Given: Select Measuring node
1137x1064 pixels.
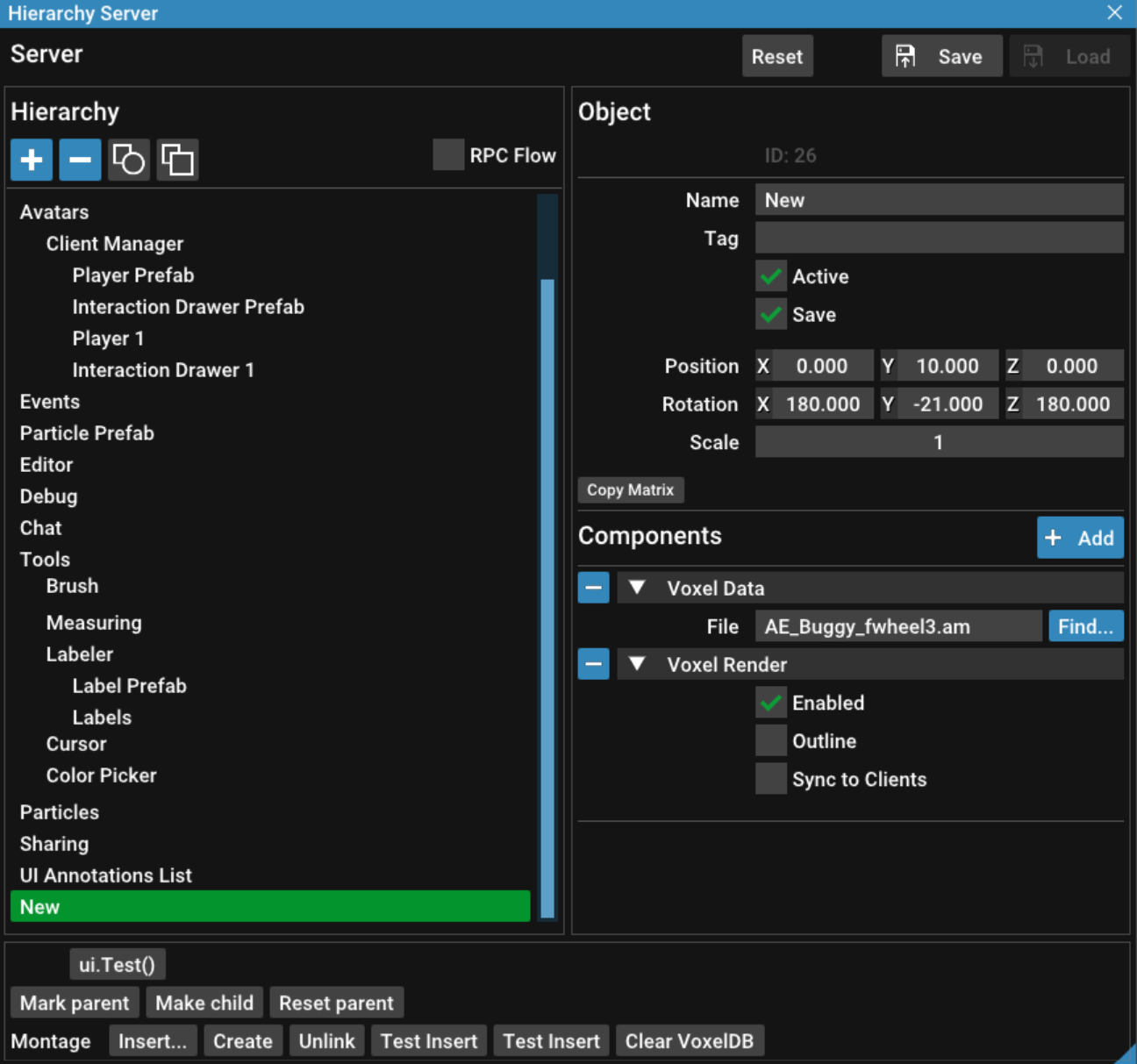Looking at the screenshot, I should [94, 623].
